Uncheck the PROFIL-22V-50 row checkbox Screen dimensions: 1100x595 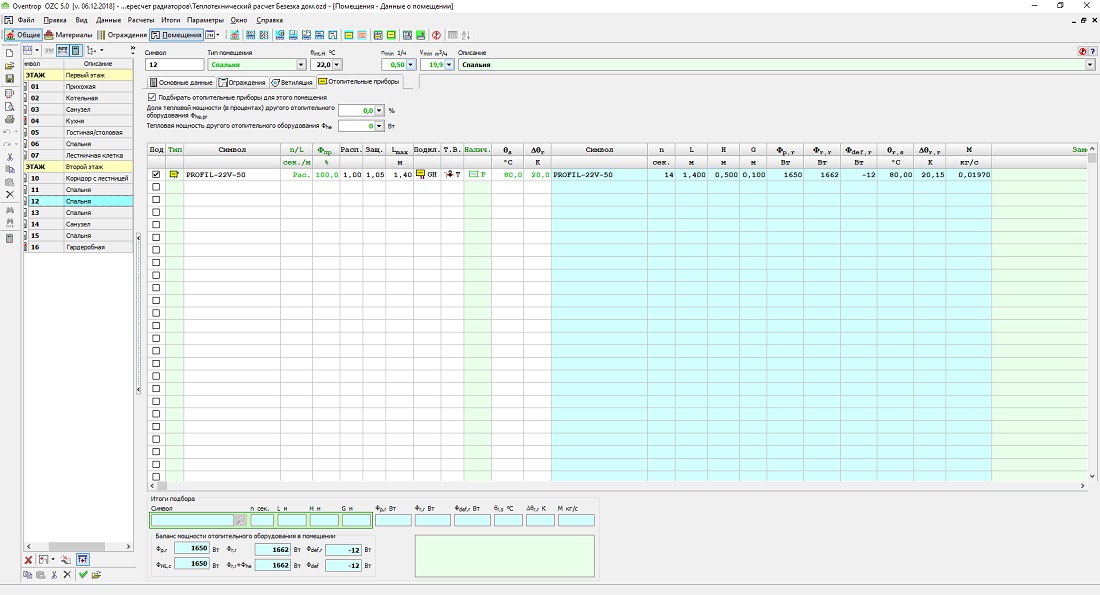click(155, 174)
